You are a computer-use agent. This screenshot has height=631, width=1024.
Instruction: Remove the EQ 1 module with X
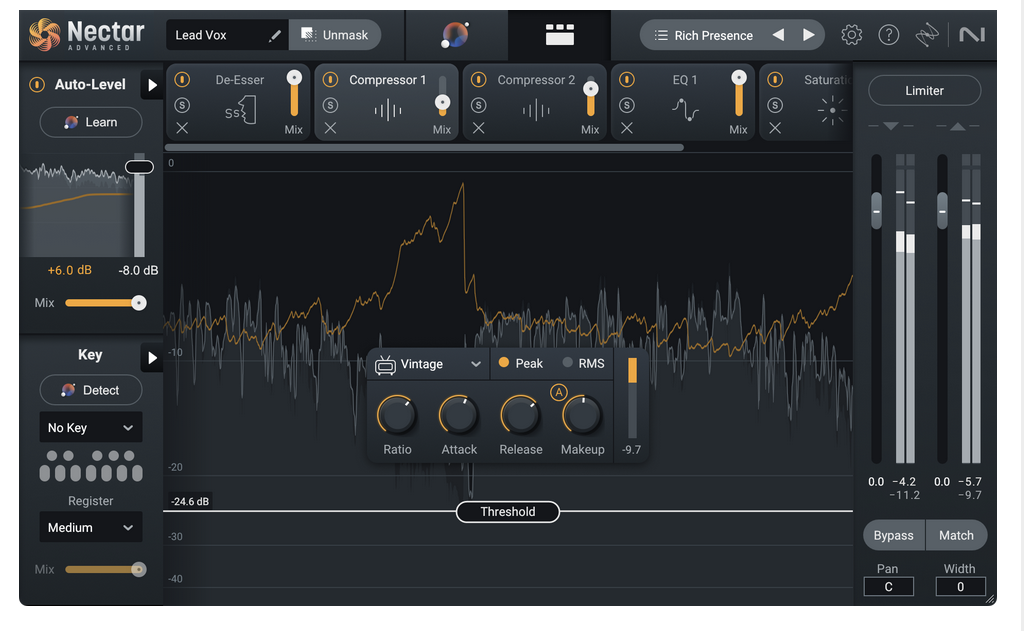point(627,129)
